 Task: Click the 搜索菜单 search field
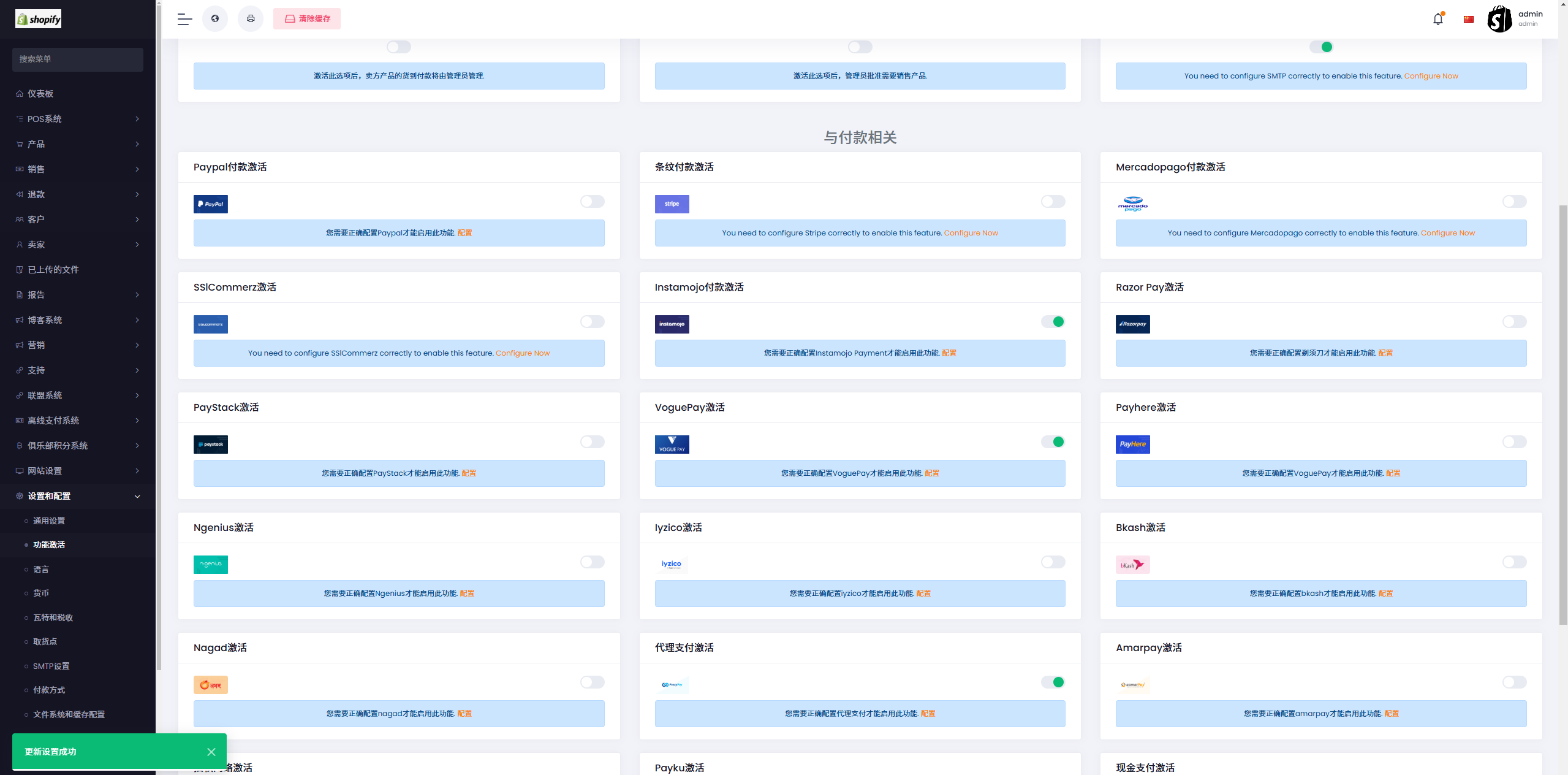coord(77,59)
